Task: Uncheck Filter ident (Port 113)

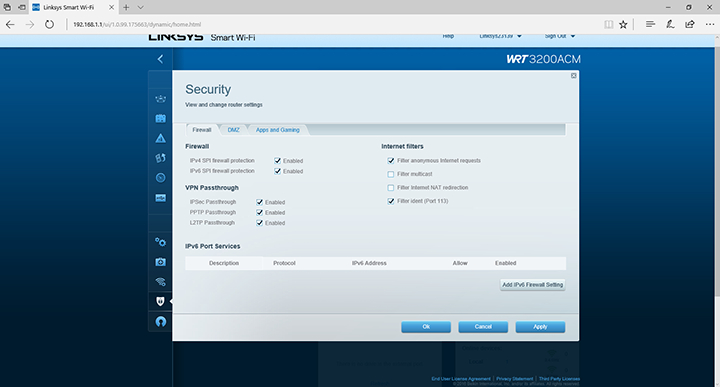Action: point(391,201)
